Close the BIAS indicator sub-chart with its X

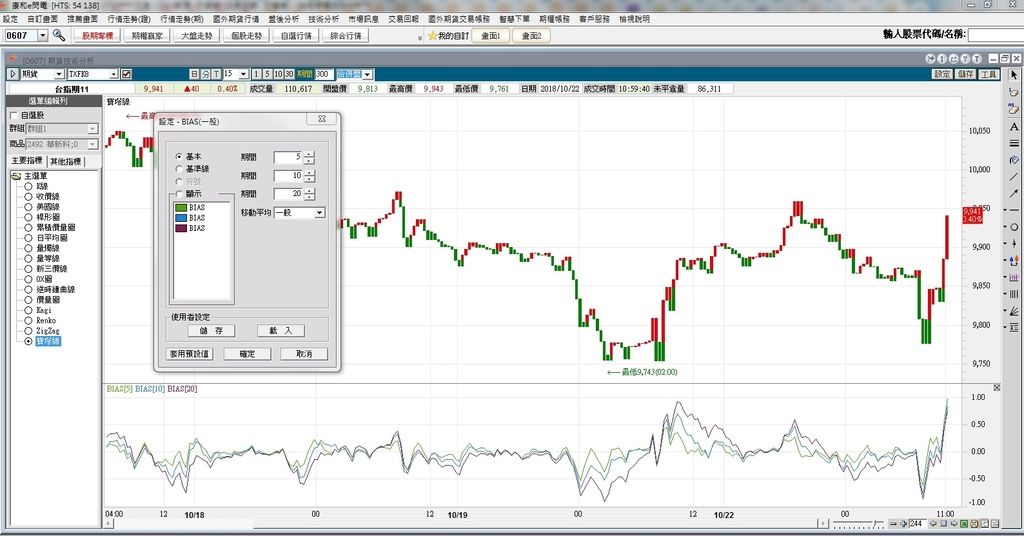997,388
